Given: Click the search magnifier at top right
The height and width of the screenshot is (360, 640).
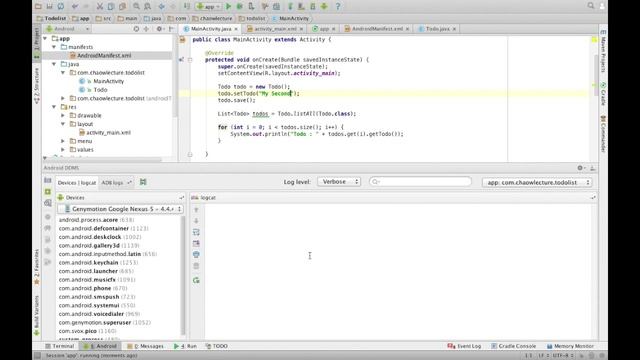Looking at the screenshot, I should coord(591,6).
